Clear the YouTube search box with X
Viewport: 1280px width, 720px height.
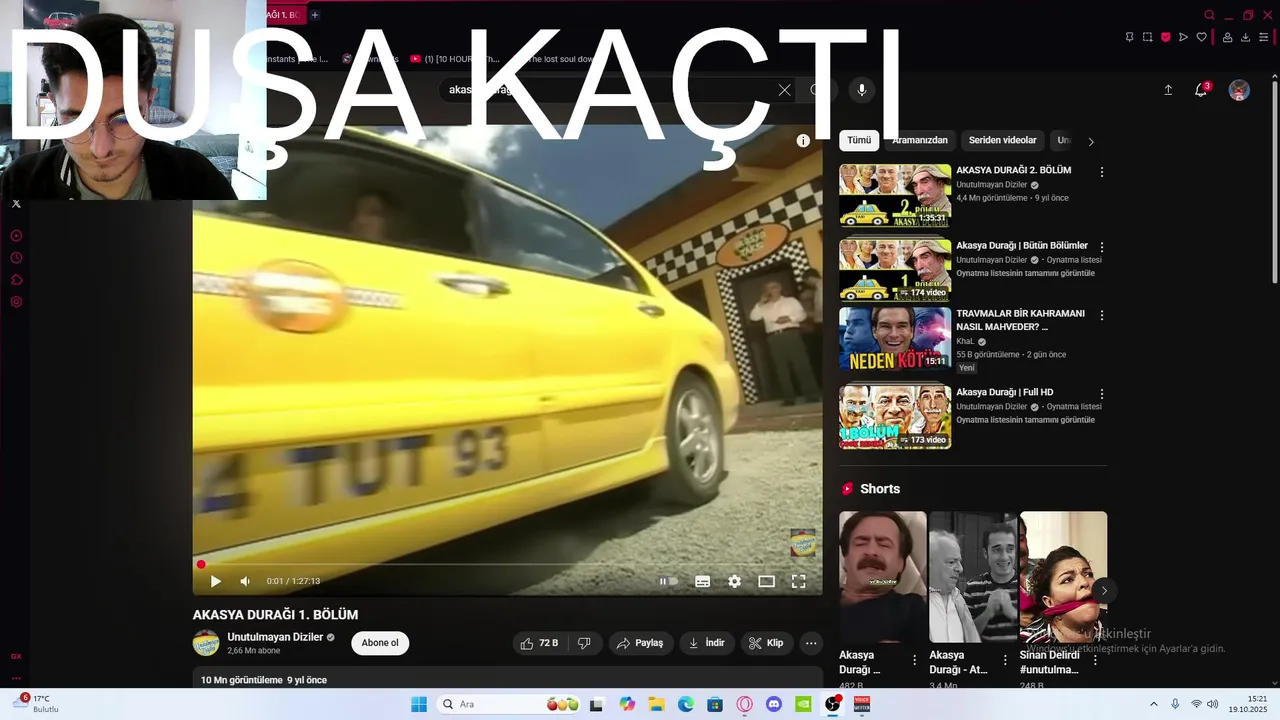784,90
